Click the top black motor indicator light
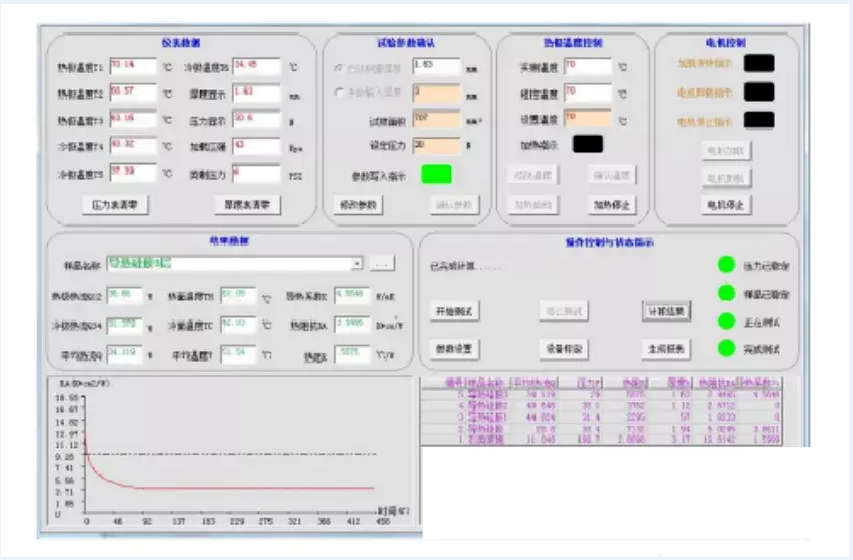Image resolution: width=853 pixels, height=560 pixels. pos(758,63)
